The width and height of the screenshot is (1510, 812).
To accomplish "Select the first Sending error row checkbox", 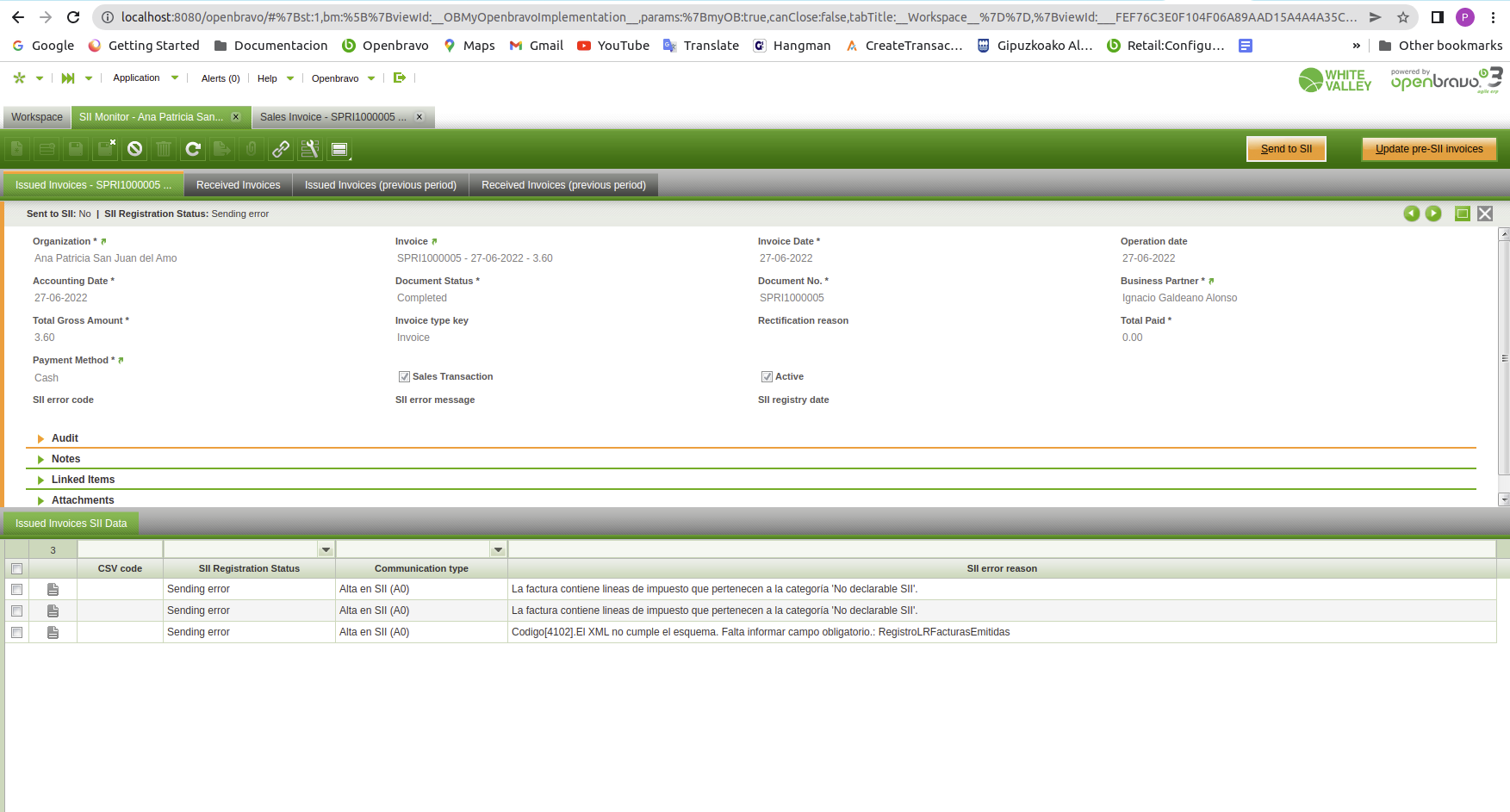I will (x=16, y=589).
